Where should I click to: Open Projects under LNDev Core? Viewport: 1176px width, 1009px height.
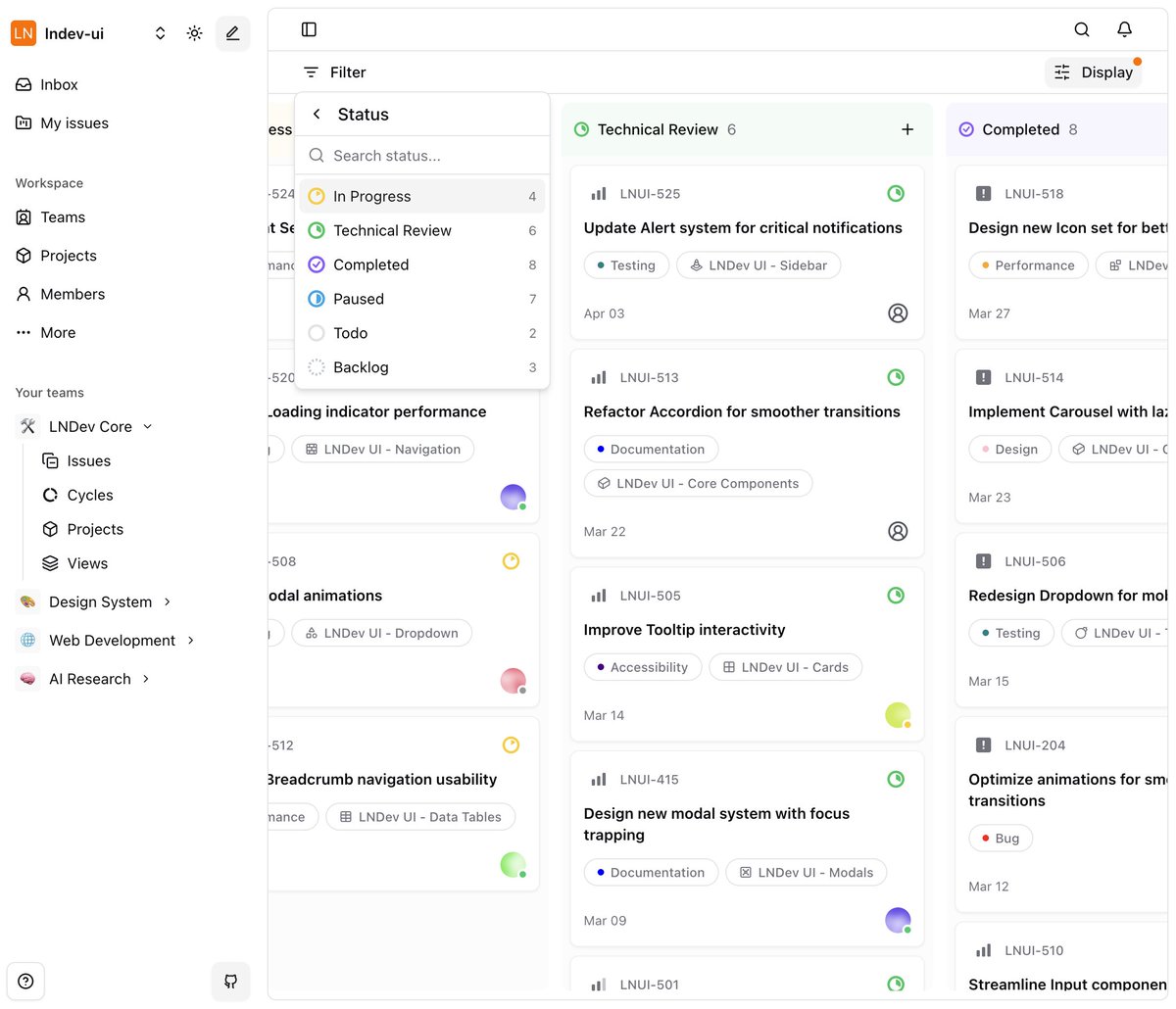click(82, 530)
